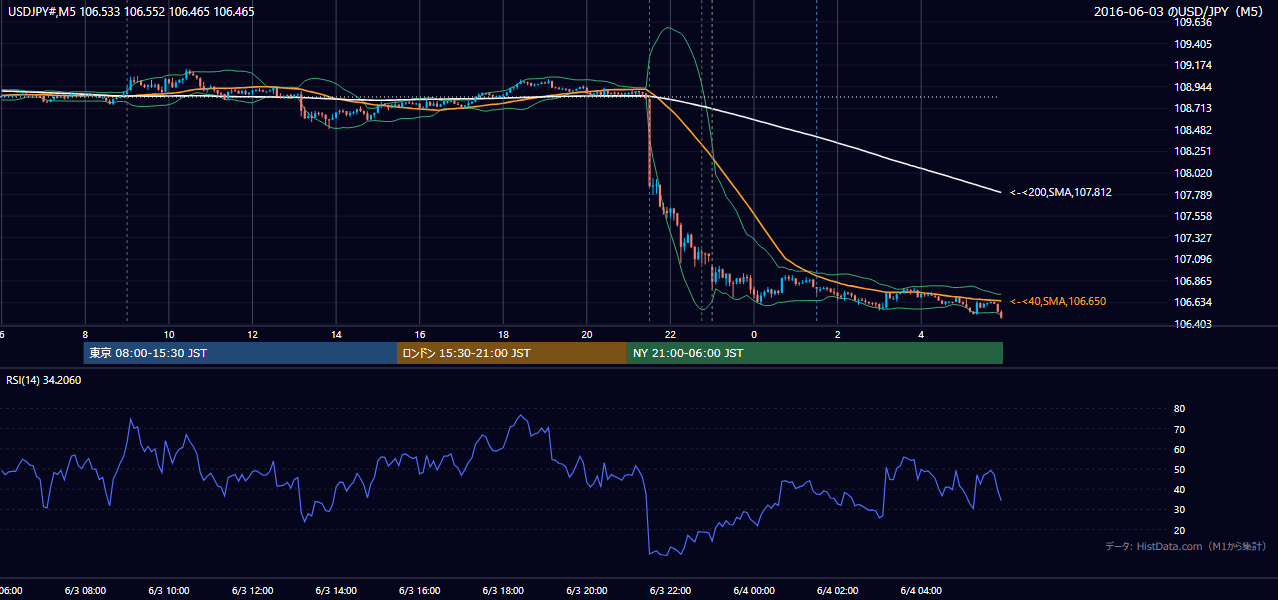Viewport: 1278px width, 600px height.
Task: Click the 6/4 04:00 bottom time label
Action: pos(921,590)
